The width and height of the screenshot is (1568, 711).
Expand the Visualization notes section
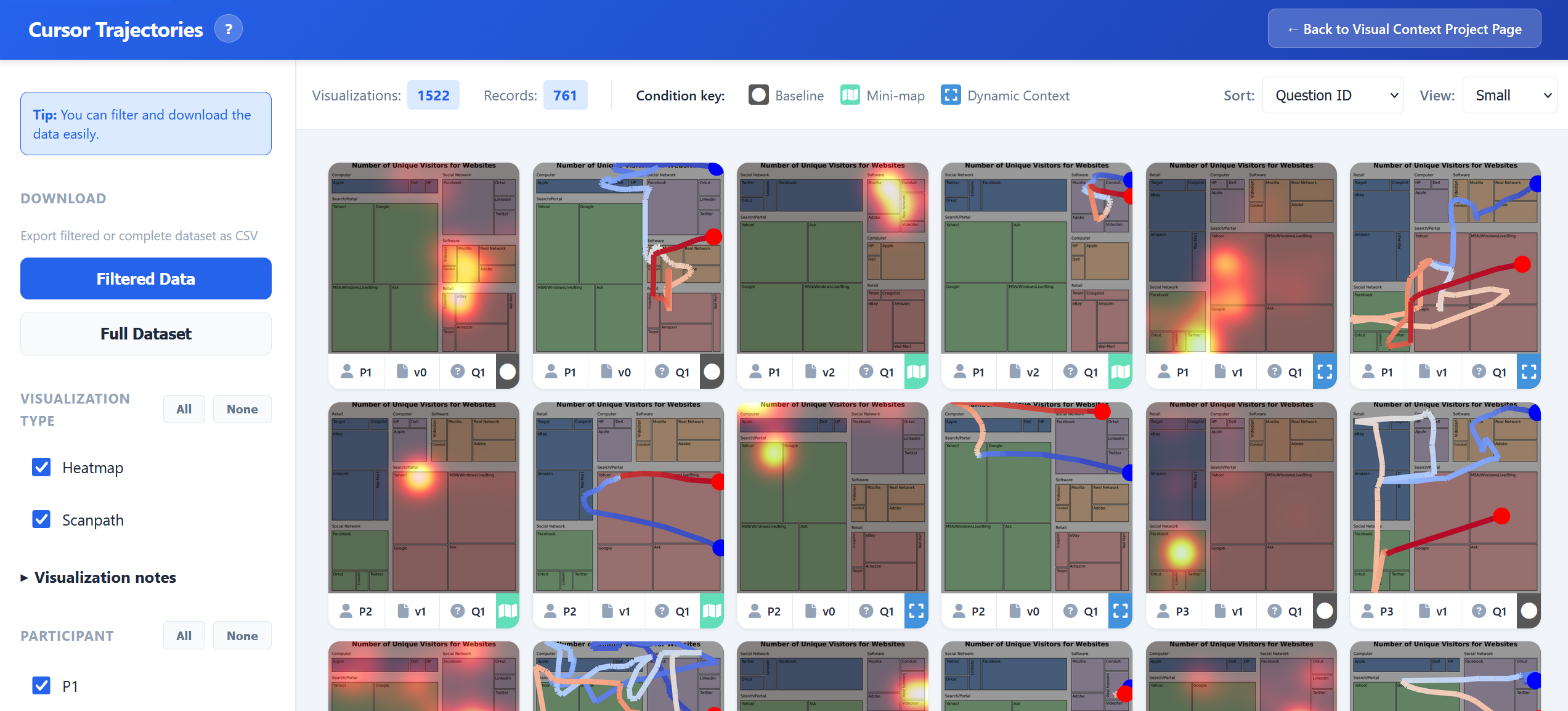[105, 577]
